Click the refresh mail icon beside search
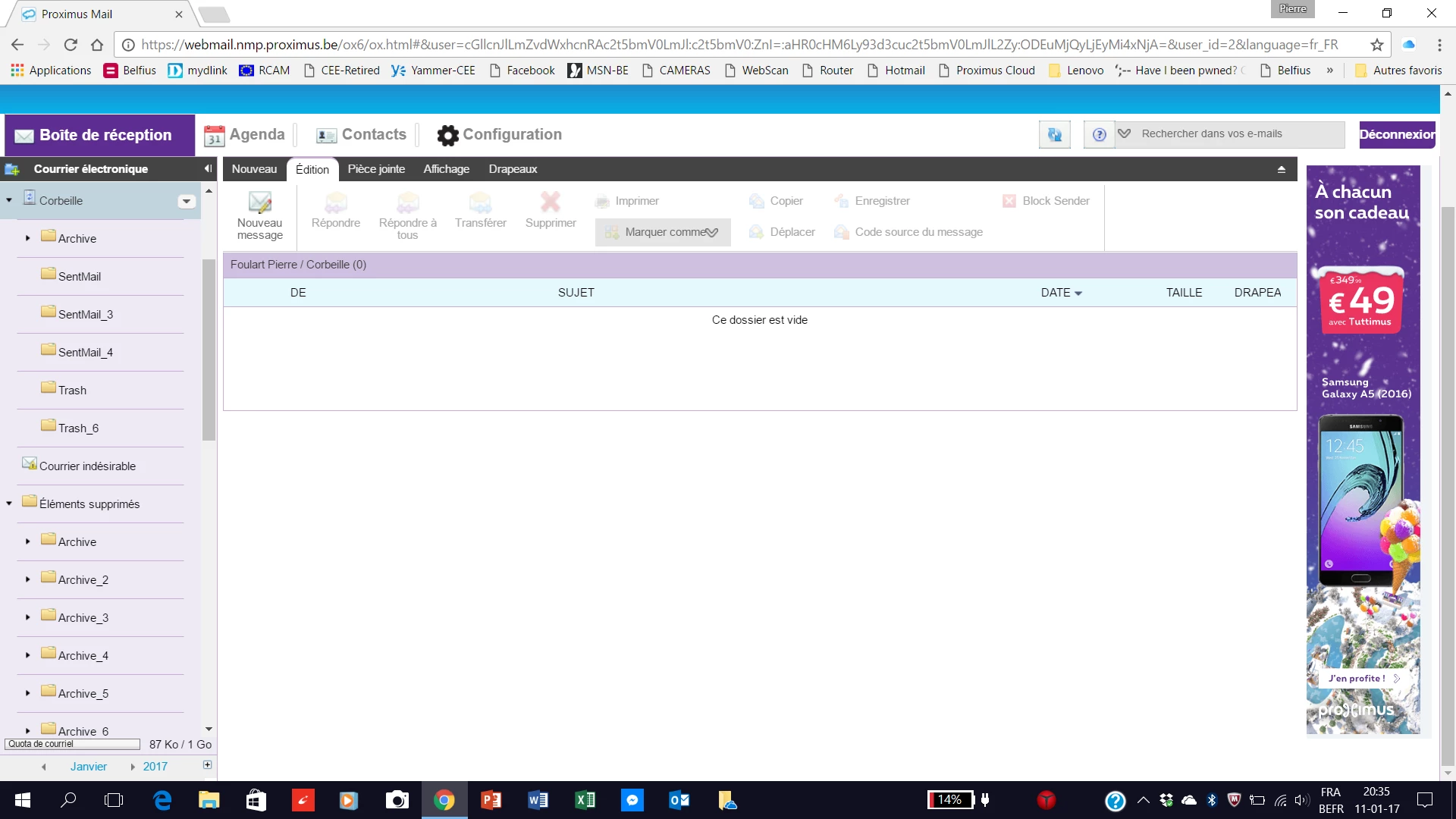The width and height of the screenshot is (1456, 819). coord(1054,135)
